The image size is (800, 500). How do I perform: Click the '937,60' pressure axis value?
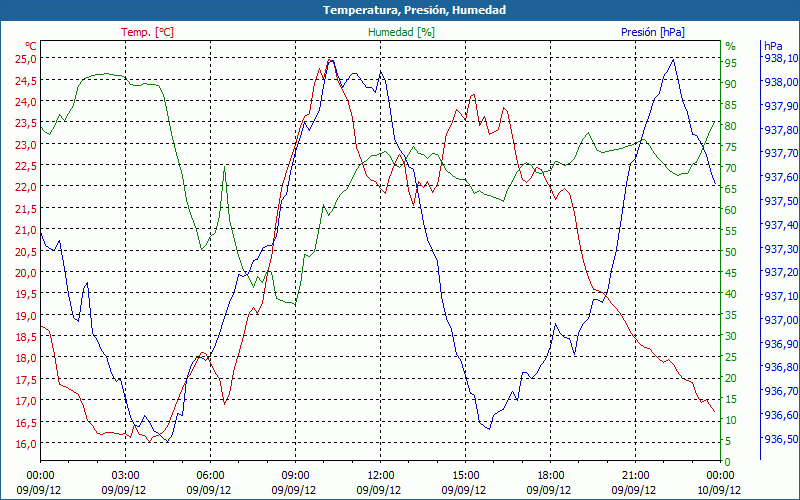click(x=782, y=177)
